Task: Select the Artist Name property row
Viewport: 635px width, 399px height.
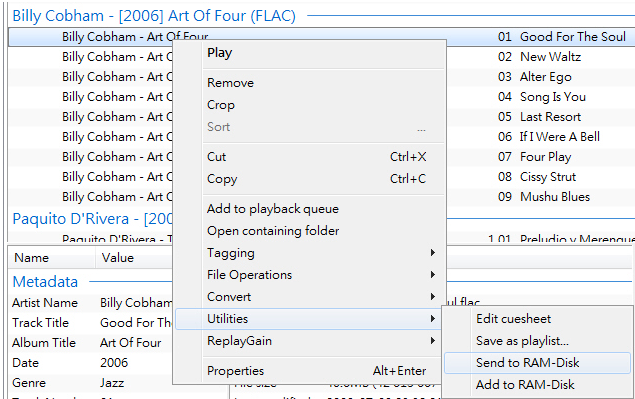Action: coord(91,303)
